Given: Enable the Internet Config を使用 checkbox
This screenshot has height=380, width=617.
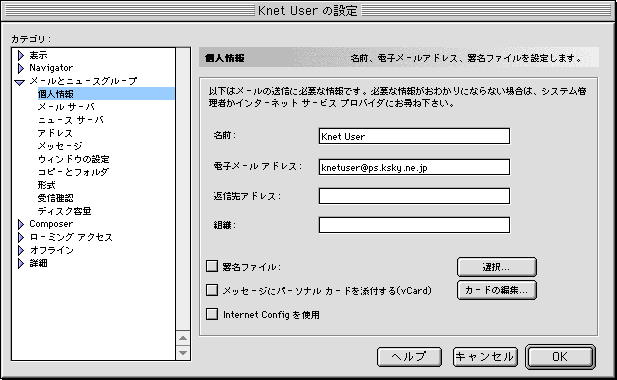Looking at the screenshot, I should (212, 314).
